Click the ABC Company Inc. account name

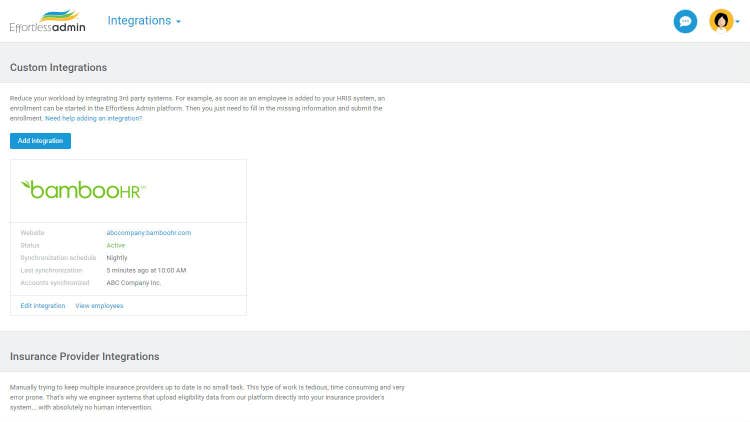click(134, 283)
